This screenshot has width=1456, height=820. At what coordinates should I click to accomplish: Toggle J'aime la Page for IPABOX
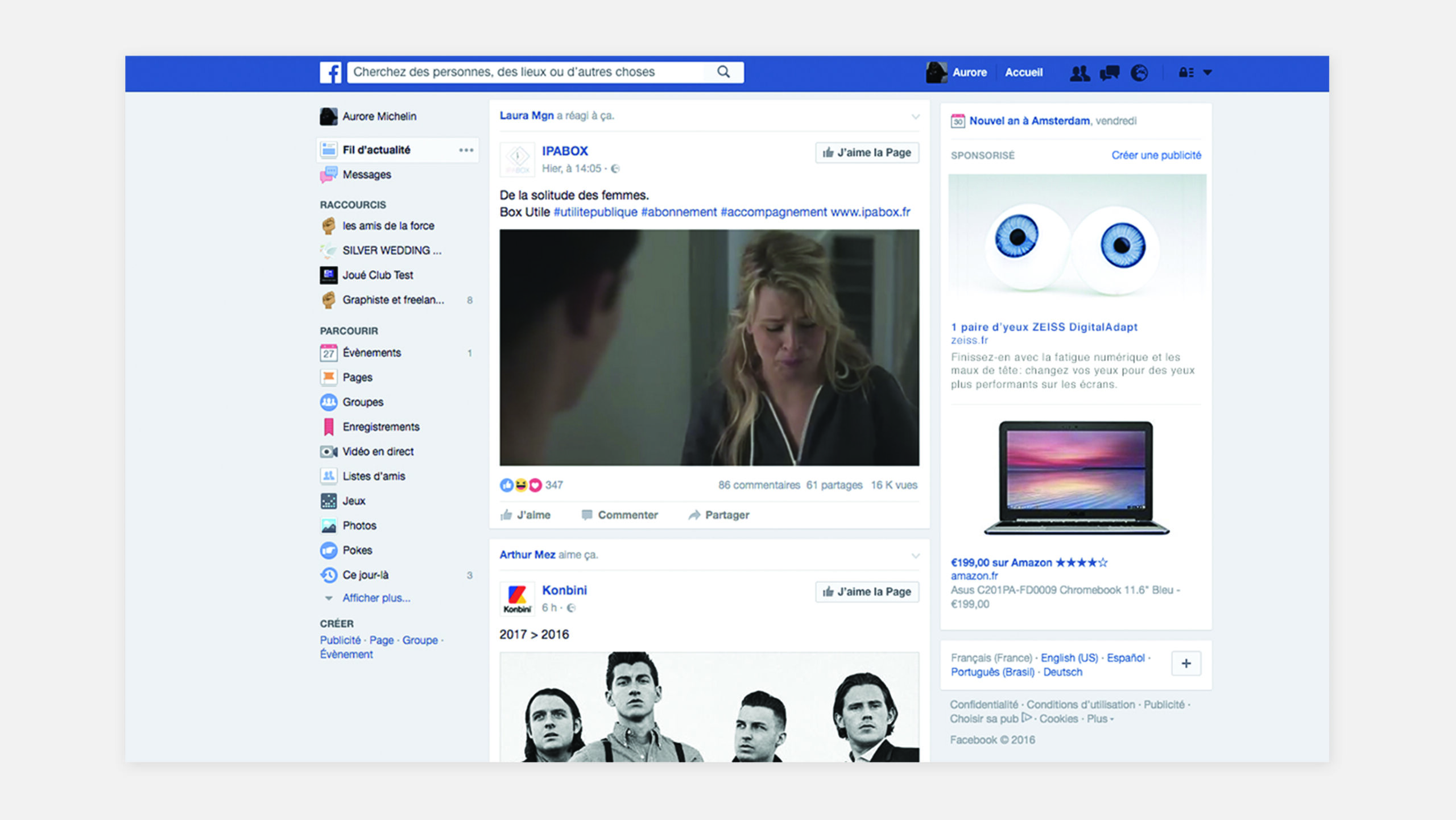pyautogui.click(x=867, y=152)
